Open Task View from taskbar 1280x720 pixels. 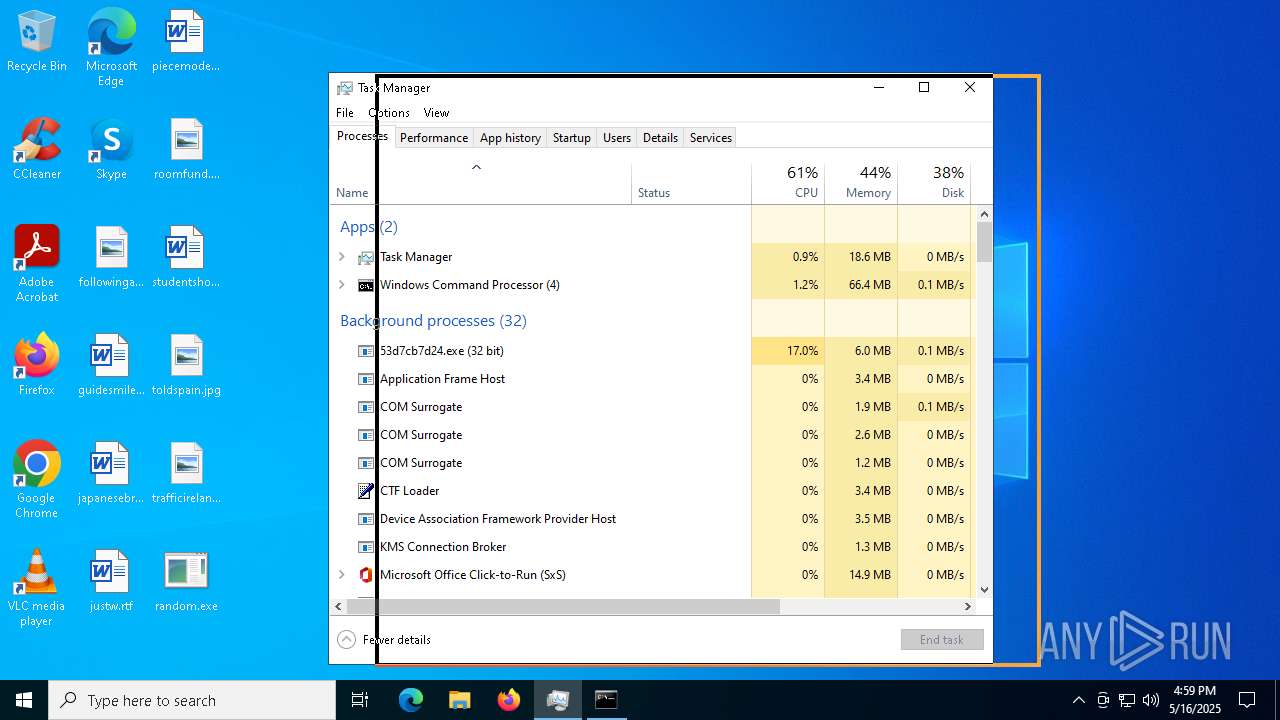click(360, 700)
